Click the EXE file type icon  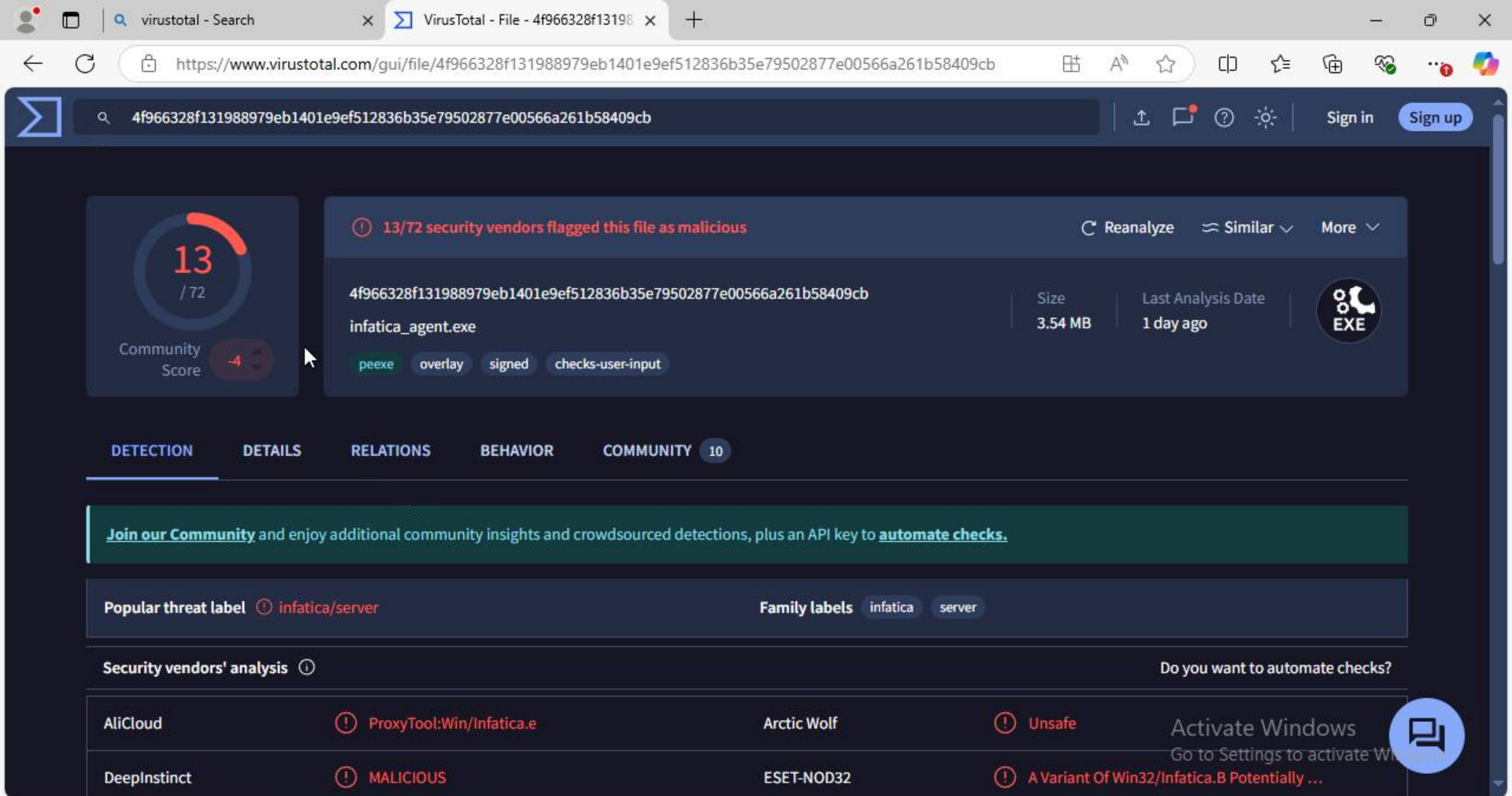coord(1349,310)
